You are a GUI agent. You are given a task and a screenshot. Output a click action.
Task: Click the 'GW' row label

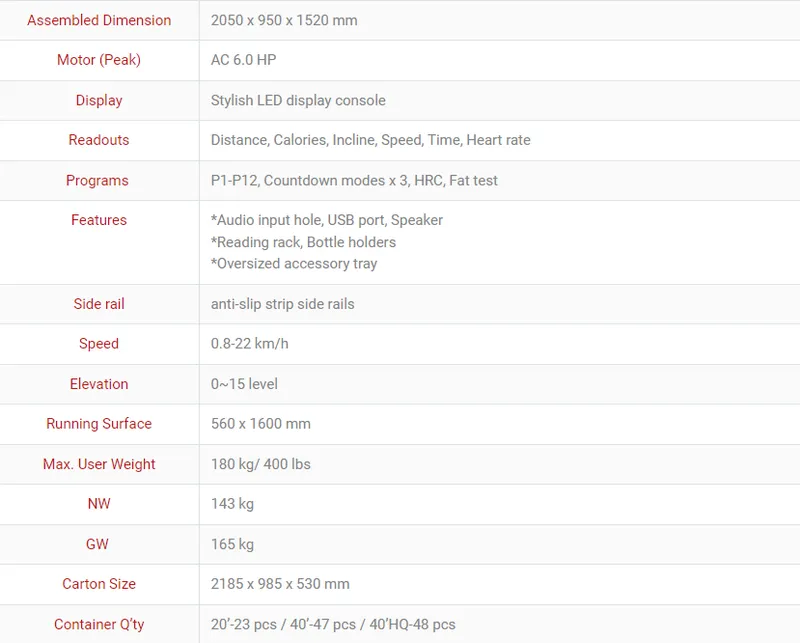[97, 544]
